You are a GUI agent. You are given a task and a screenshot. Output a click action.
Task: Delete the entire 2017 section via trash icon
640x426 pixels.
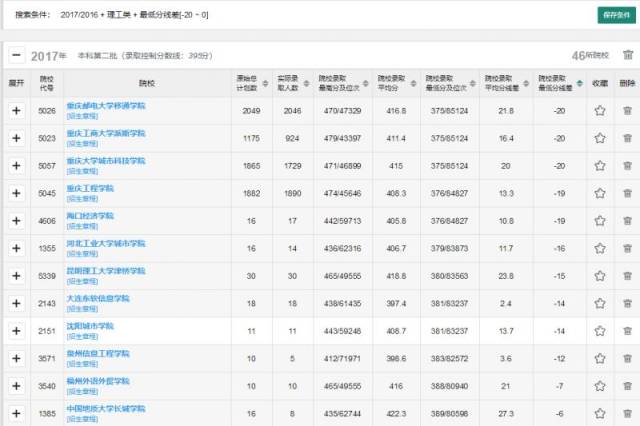coord(628,55)
